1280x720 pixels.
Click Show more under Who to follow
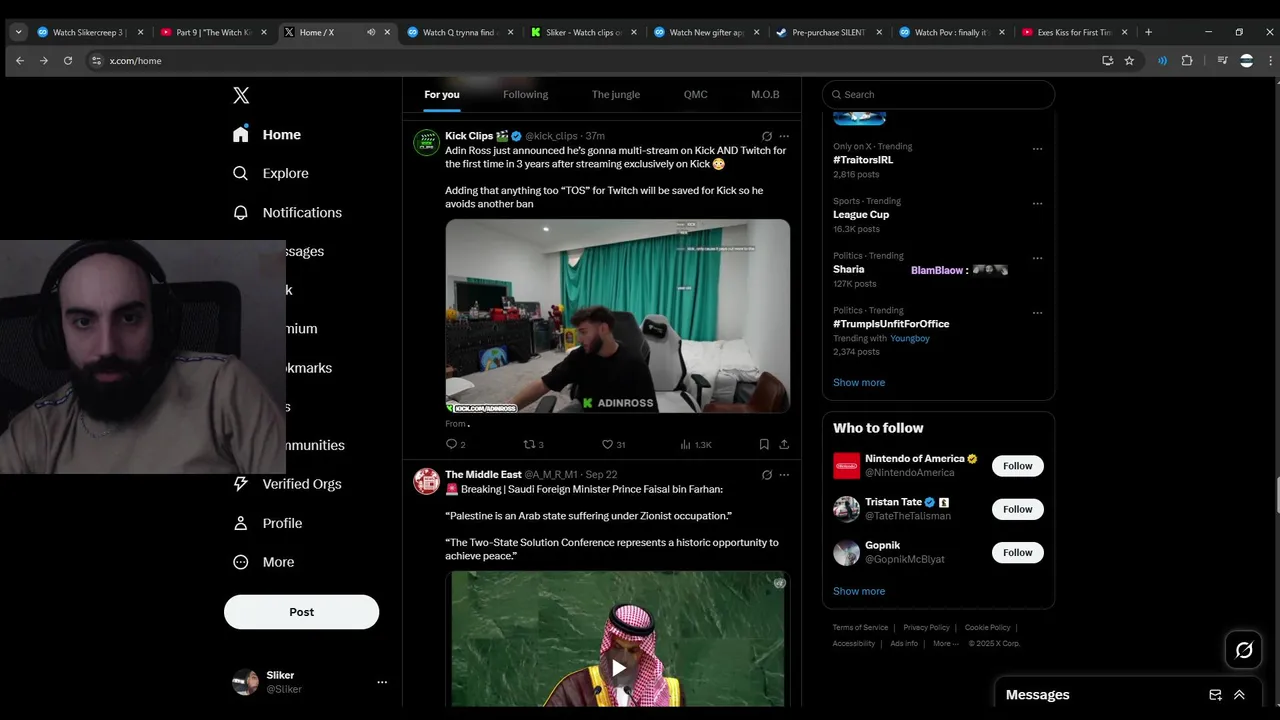click(x=859, y=591)
